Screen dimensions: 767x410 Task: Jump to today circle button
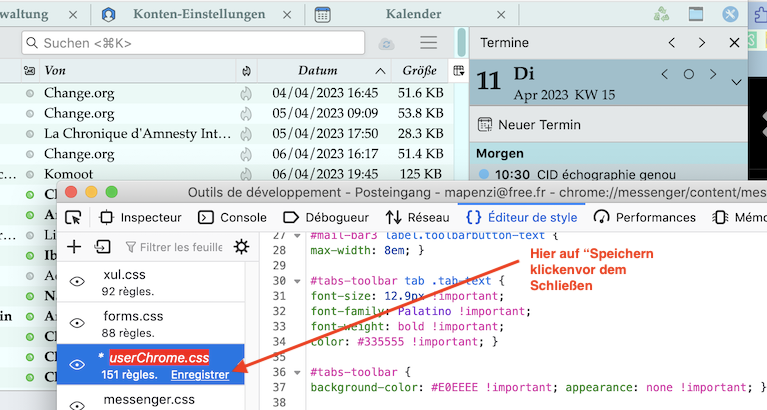coord(689,74)
